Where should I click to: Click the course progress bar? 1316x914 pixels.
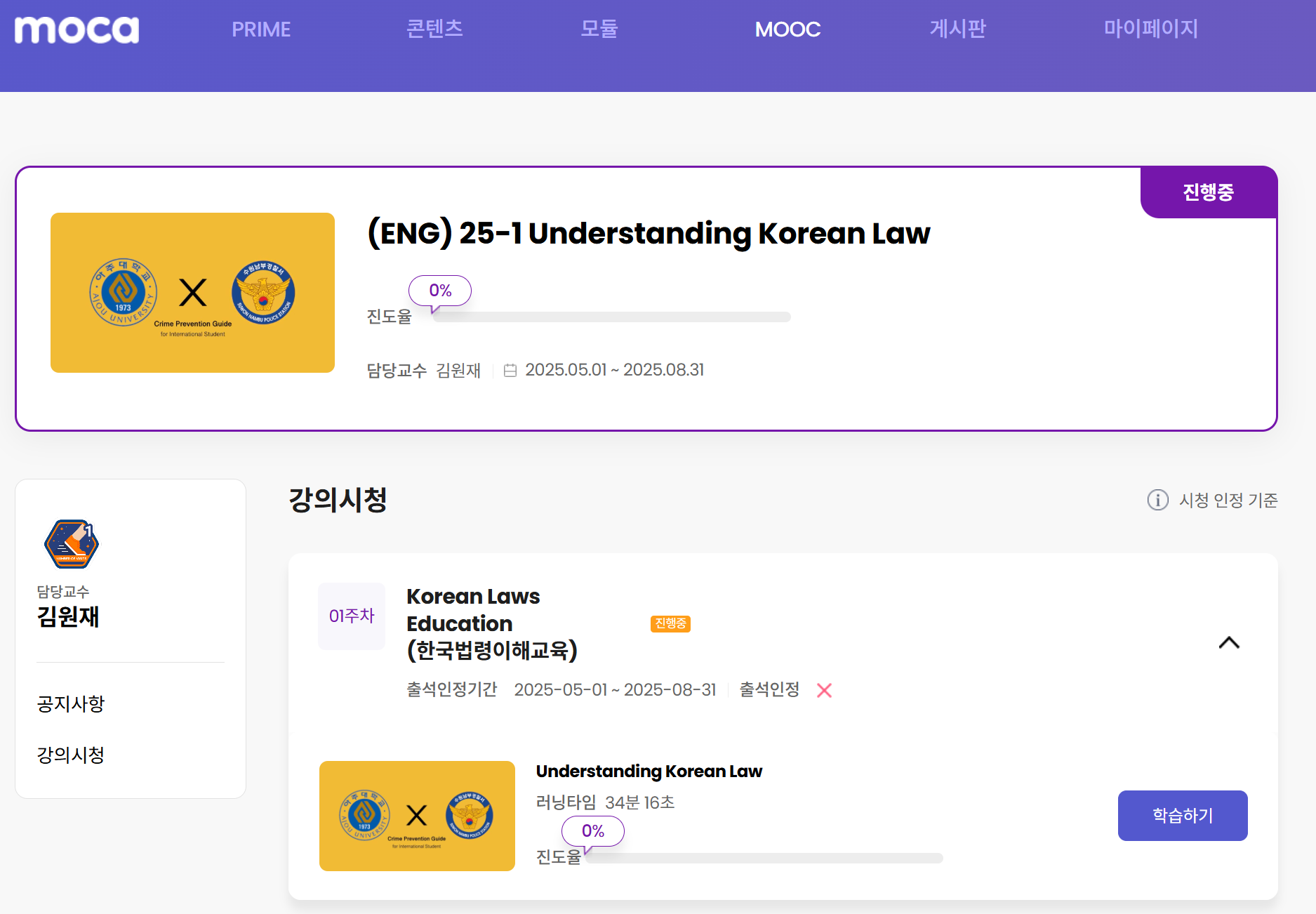[x=611, y=317]
